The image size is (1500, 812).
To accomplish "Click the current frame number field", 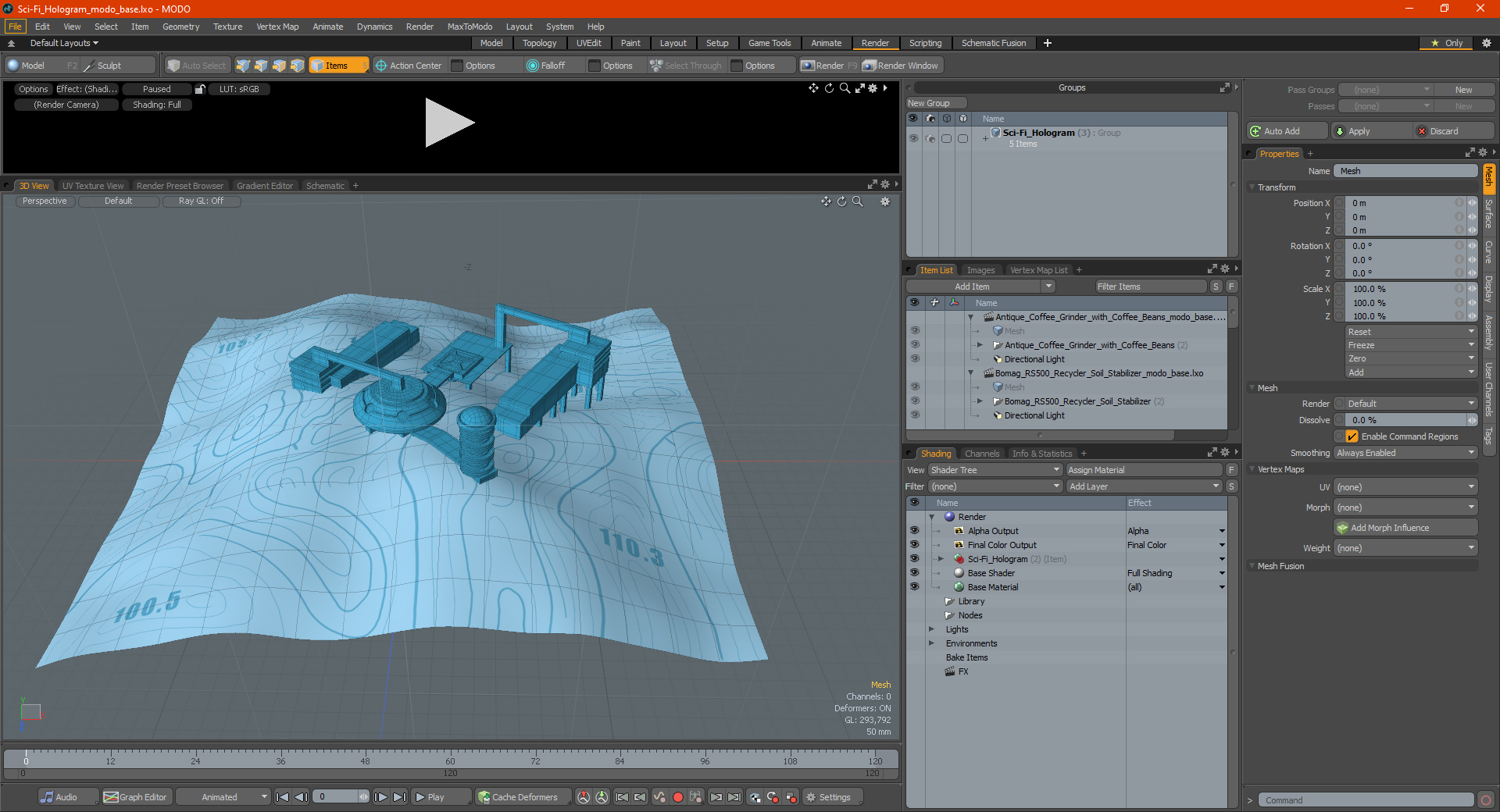I will pos(336,797).
